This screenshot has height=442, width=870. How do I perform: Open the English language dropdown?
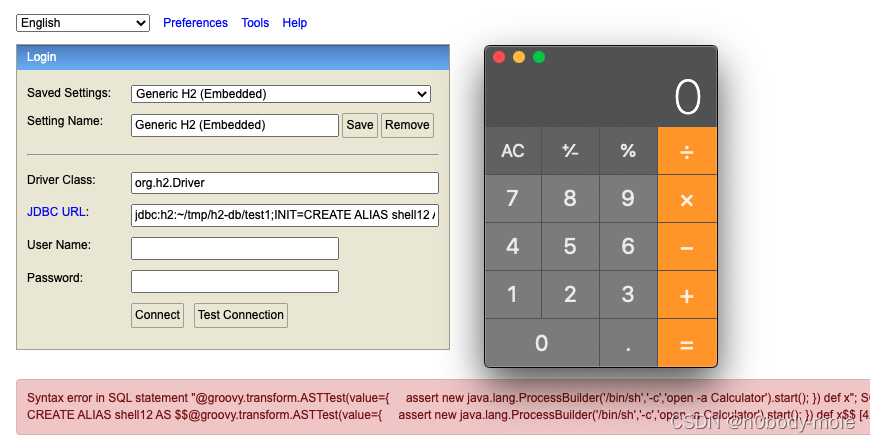[x=83, y=23]
